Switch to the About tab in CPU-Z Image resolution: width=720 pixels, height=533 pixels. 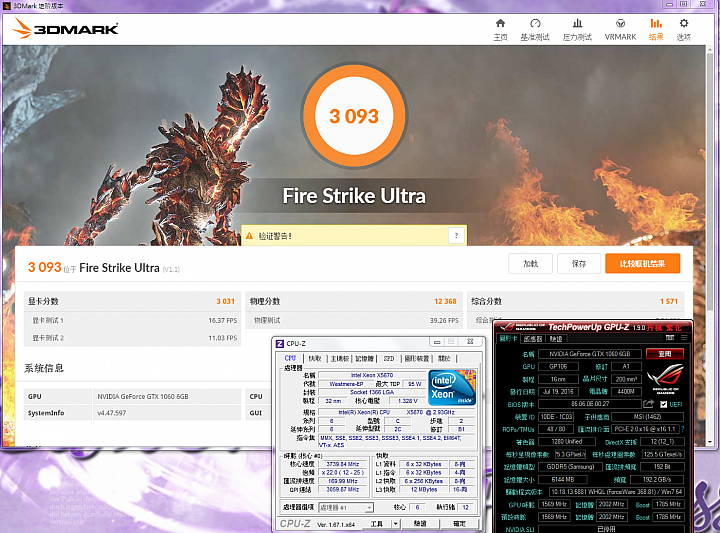pos(444,358)
